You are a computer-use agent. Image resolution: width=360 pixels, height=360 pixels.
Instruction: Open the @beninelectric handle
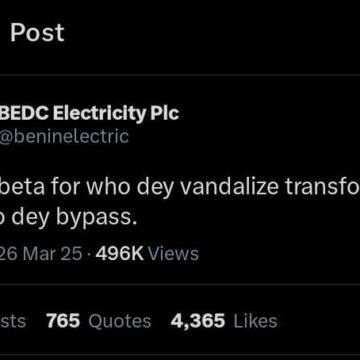point(64,137)
